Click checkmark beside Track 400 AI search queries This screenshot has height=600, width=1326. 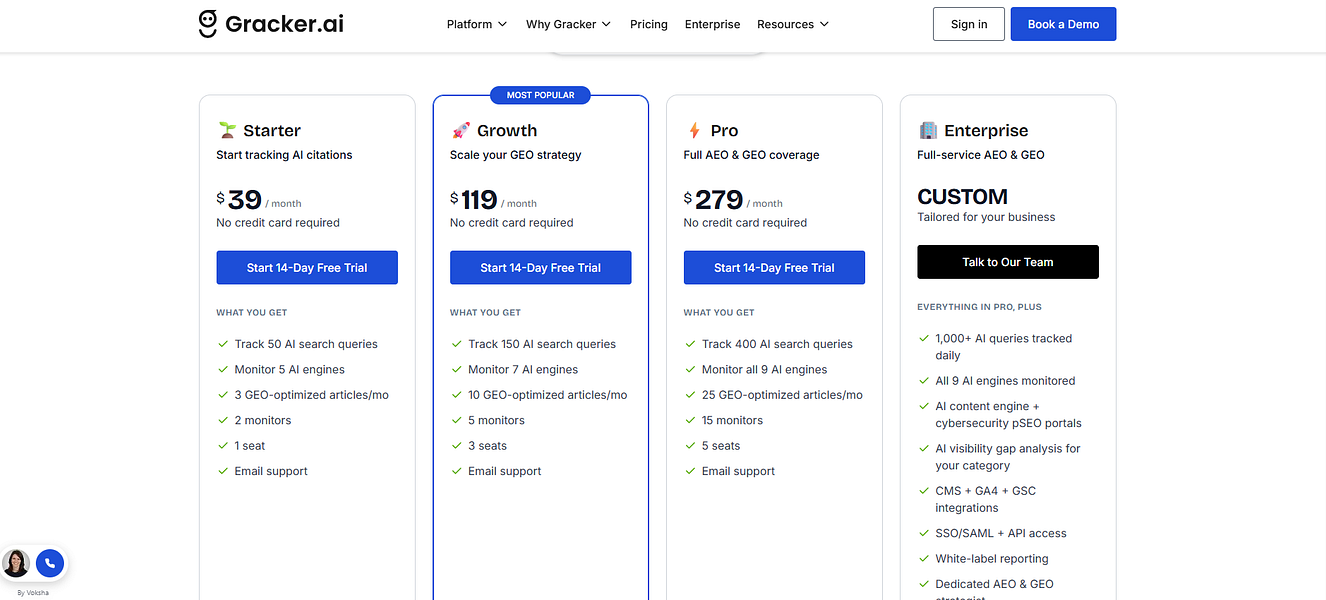(x=691, y=344)
